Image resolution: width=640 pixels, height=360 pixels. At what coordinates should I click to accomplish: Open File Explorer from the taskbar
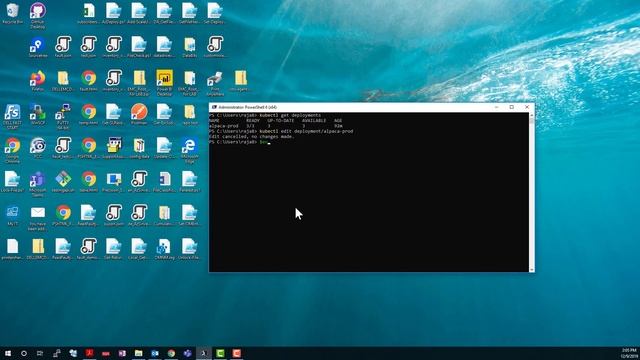click(x=138, y=353)
